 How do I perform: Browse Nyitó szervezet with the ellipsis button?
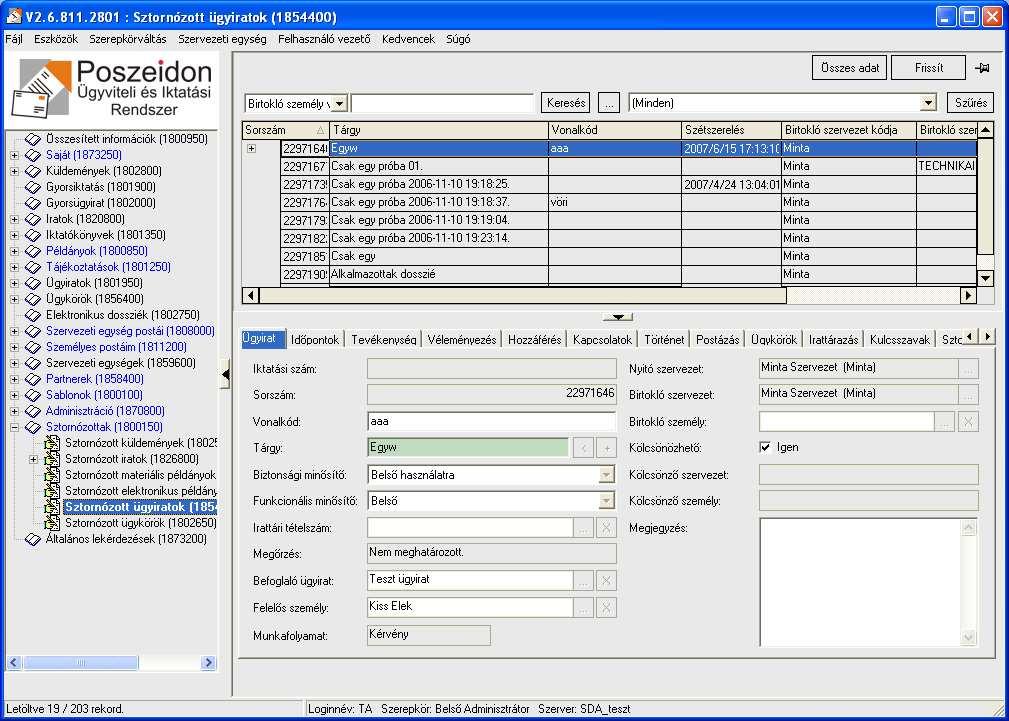[x=968, y=369]
